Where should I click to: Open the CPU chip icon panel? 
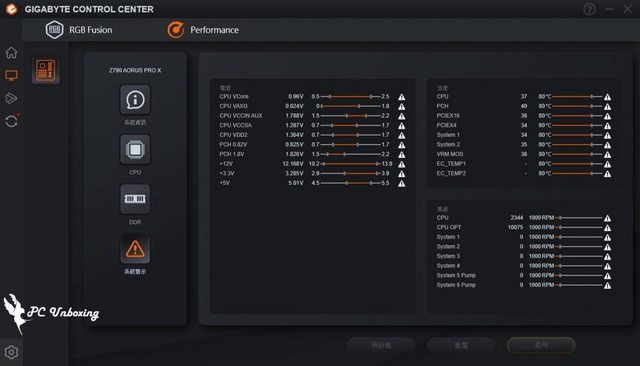point(135,149)
